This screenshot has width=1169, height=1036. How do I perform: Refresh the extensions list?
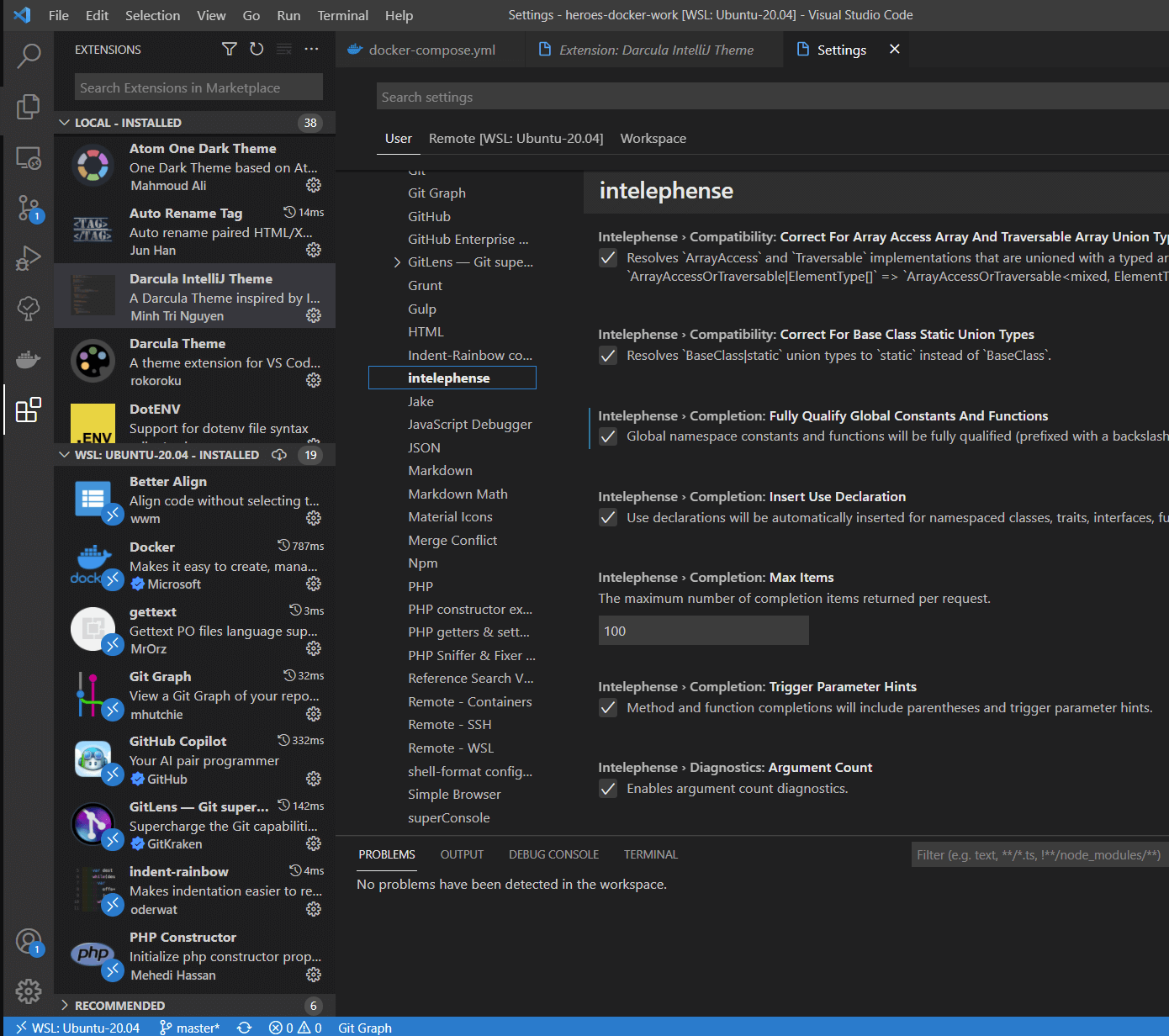257,49
